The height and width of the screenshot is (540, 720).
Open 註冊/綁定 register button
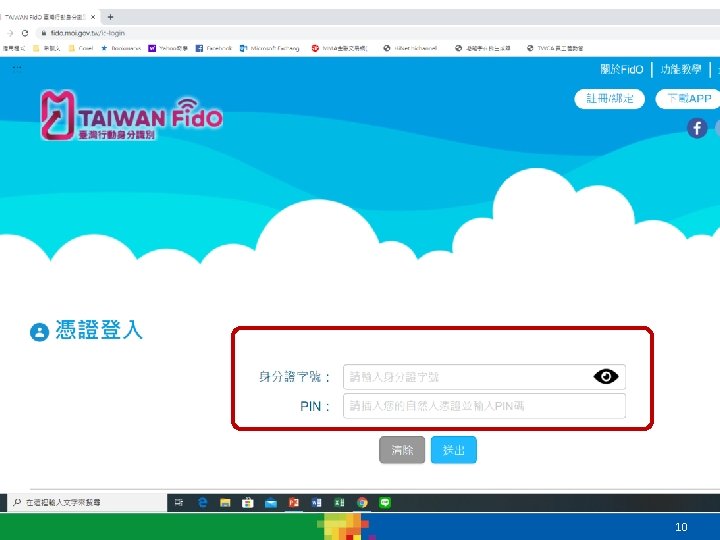point(609,99)
